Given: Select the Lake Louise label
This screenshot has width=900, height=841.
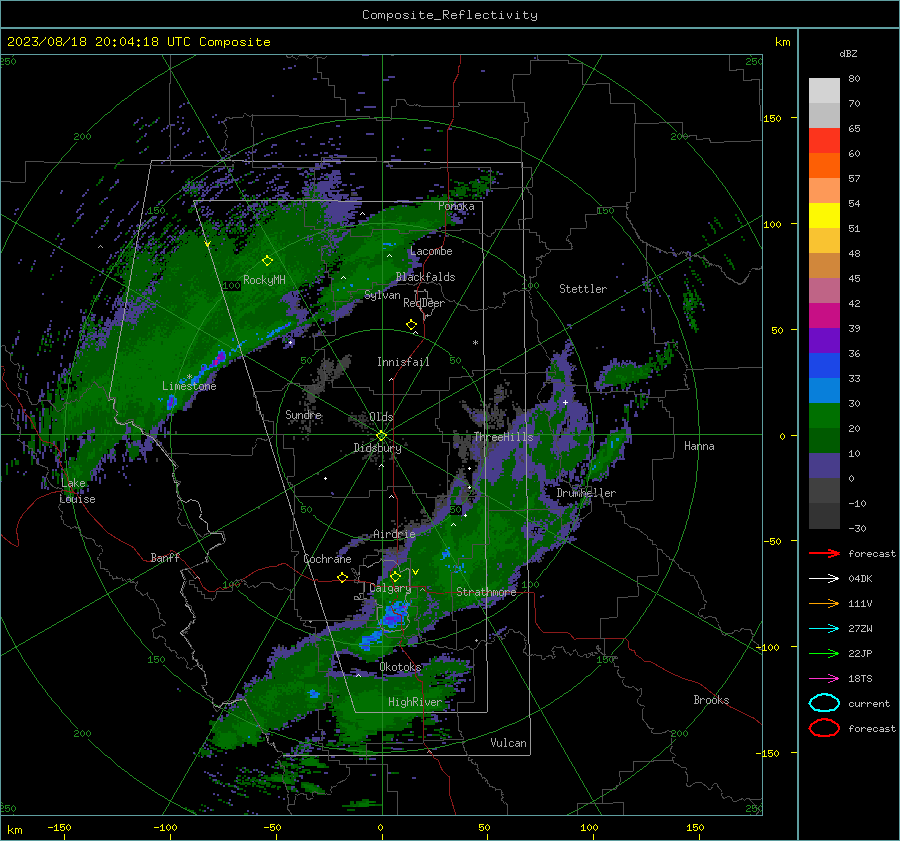Looking at the screenshot, I should click(77, 491).
